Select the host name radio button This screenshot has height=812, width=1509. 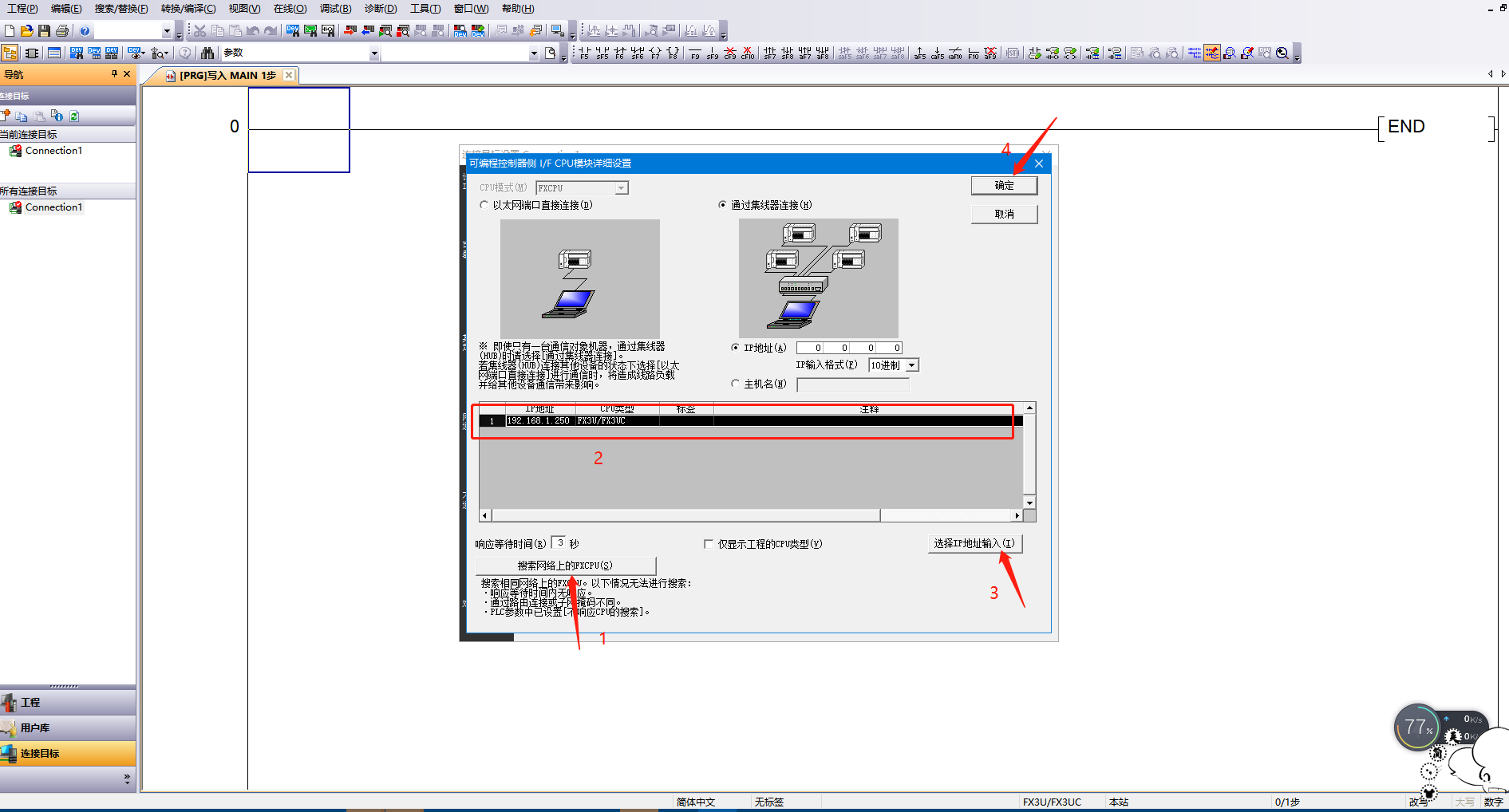point(736,384)
